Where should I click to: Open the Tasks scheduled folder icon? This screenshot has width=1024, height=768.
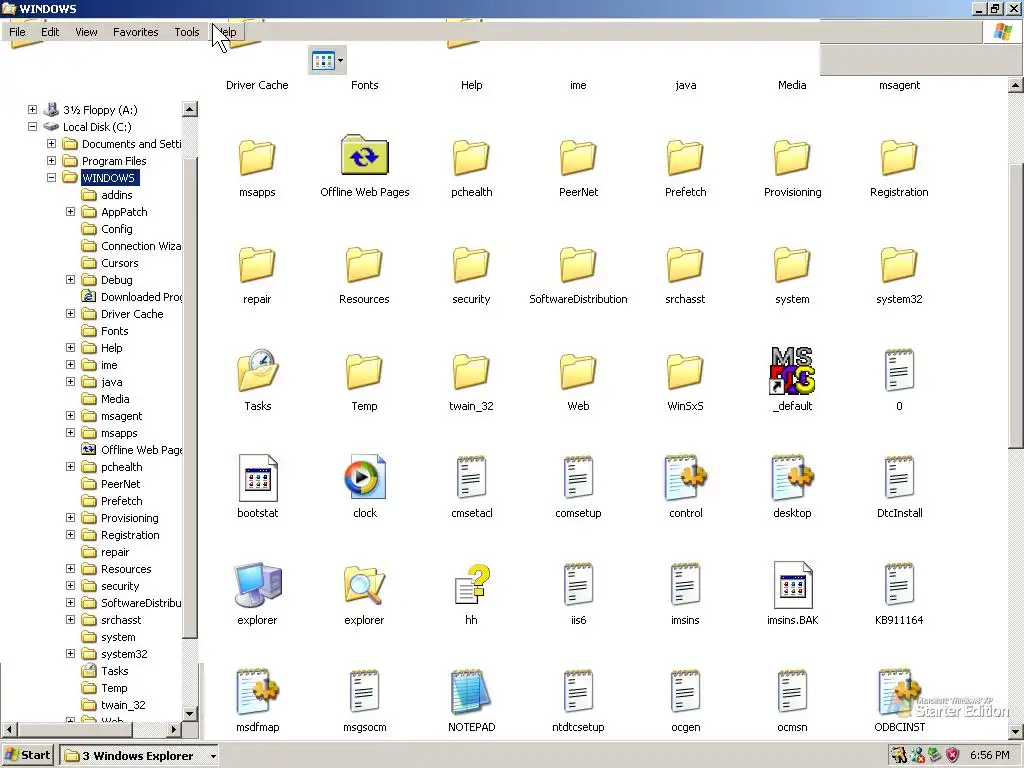(257, 370)
